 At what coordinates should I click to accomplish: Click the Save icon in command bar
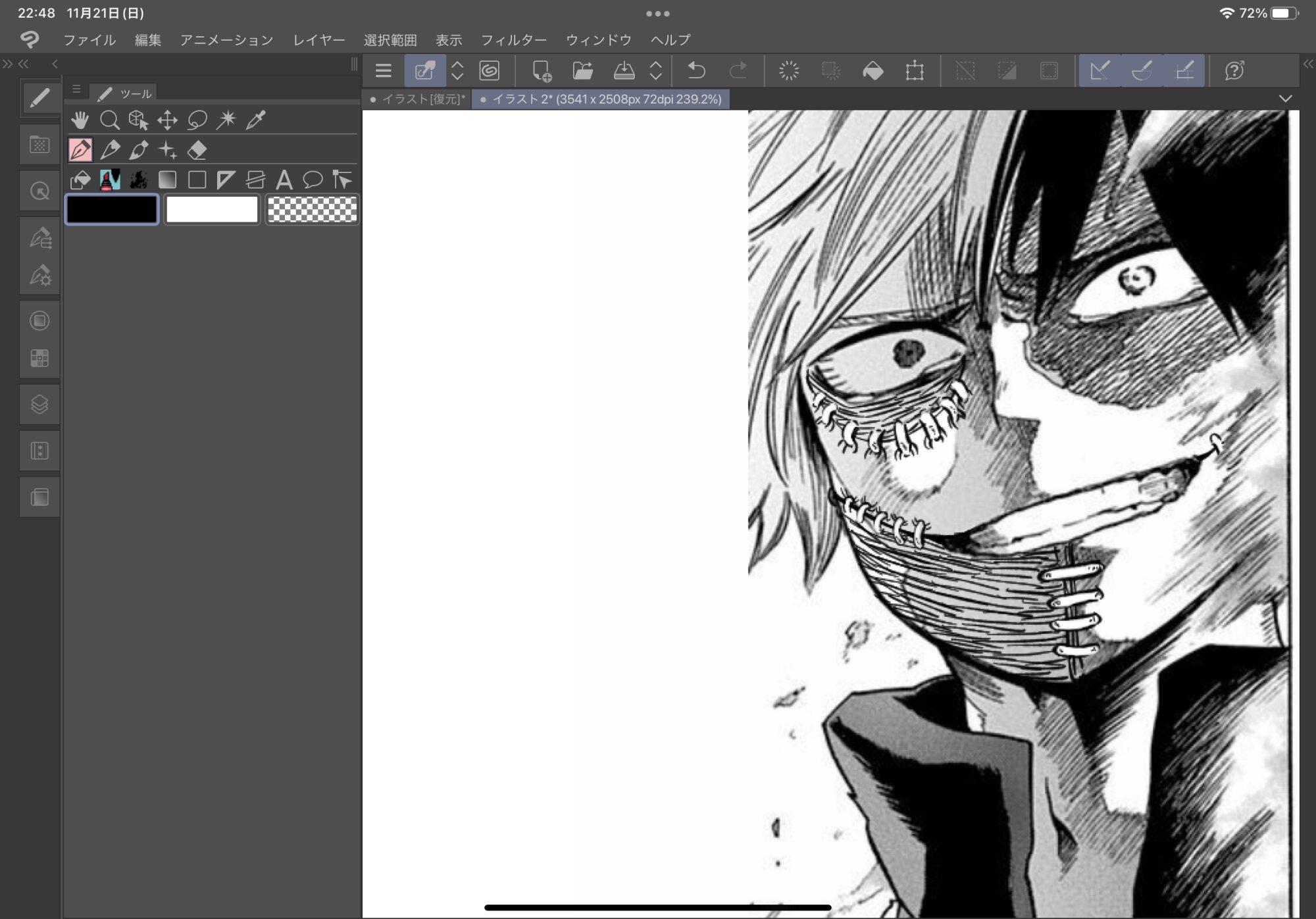[624, 70]
